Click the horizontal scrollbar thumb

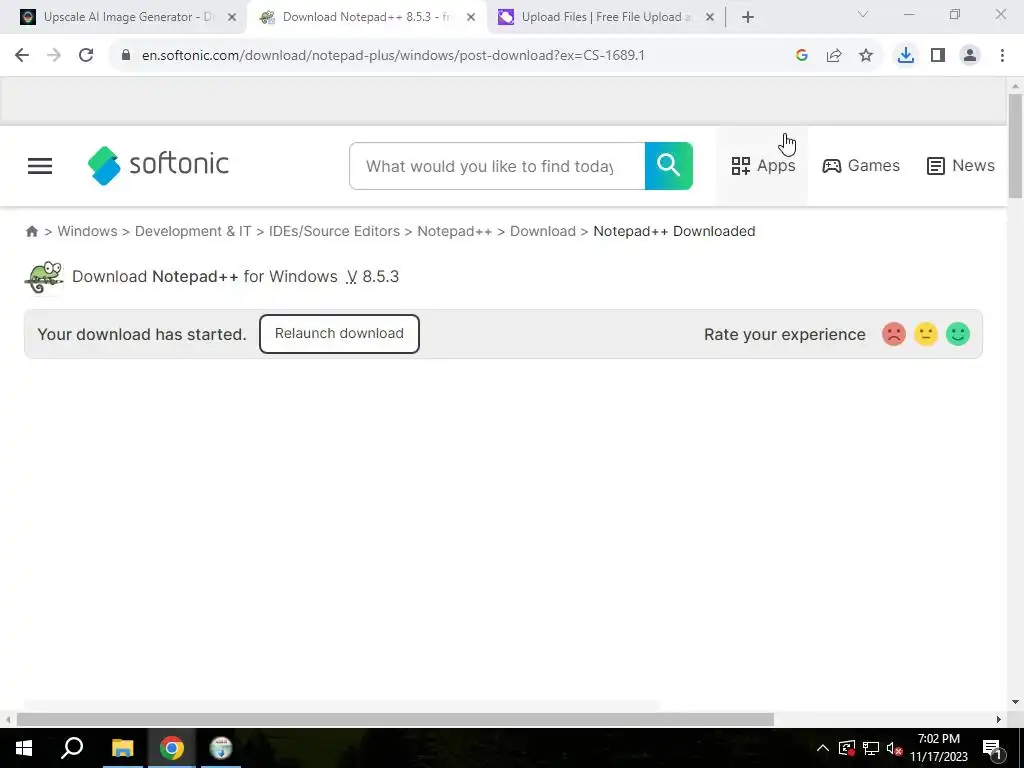(x=395, y=720)
